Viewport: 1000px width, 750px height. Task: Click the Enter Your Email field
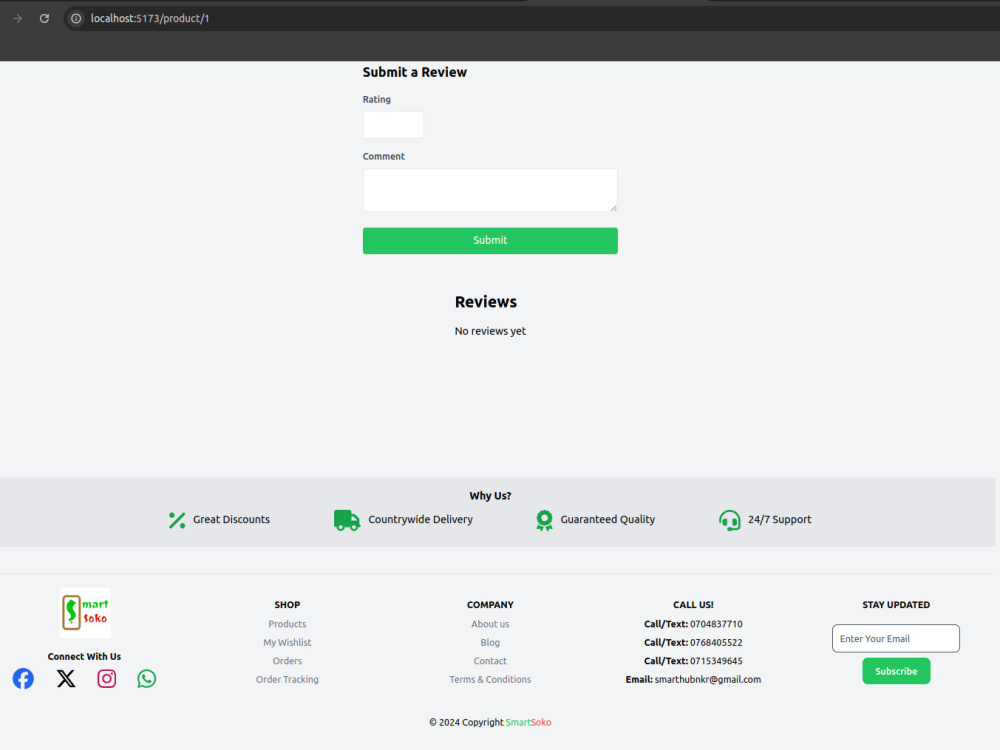(895, 638)
